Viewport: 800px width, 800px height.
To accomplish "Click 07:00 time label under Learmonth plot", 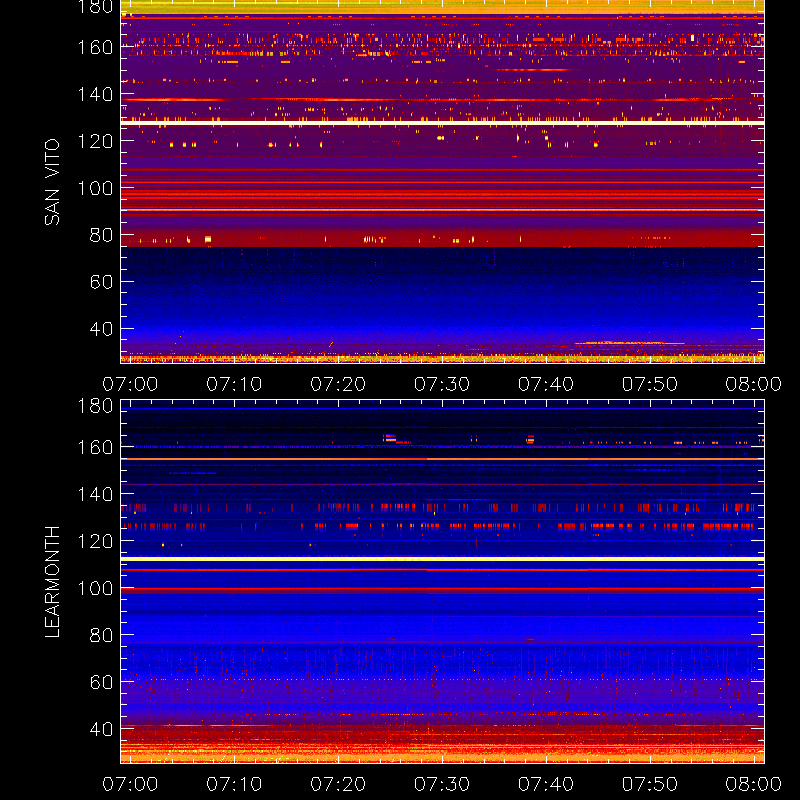I will click(x=130, y=784).
